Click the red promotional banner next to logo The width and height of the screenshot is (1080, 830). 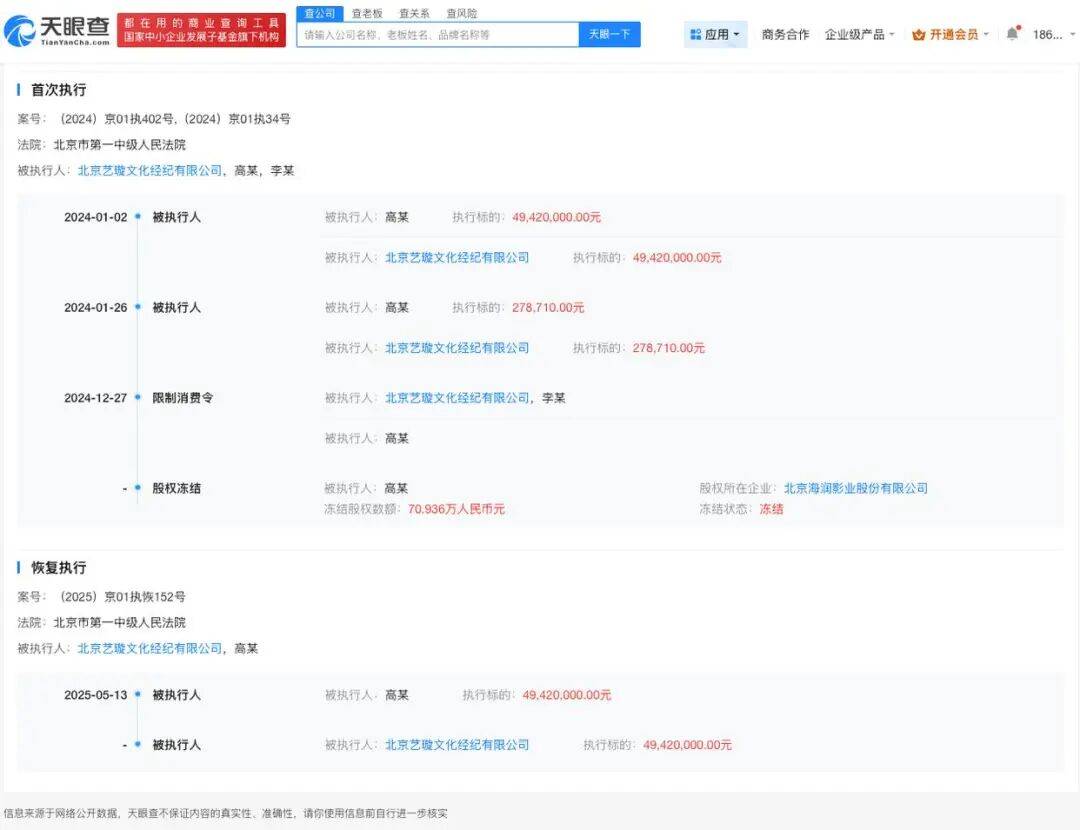201,30
